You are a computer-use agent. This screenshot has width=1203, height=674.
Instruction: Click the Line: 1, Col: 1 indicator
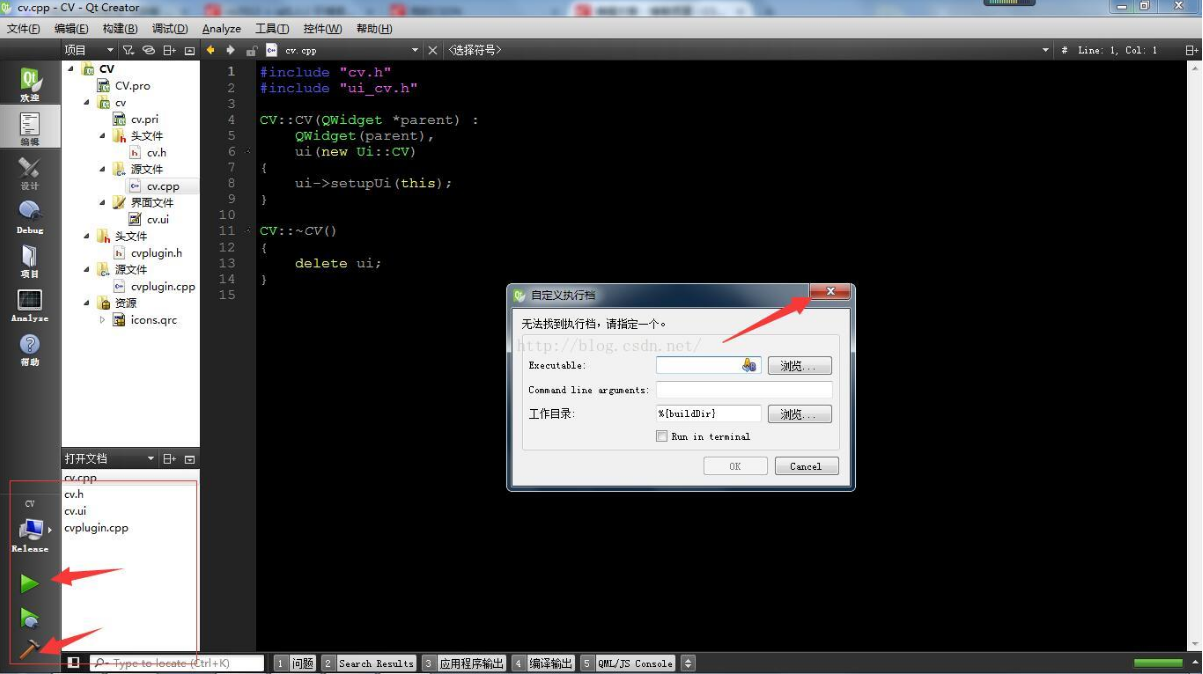1117,50
